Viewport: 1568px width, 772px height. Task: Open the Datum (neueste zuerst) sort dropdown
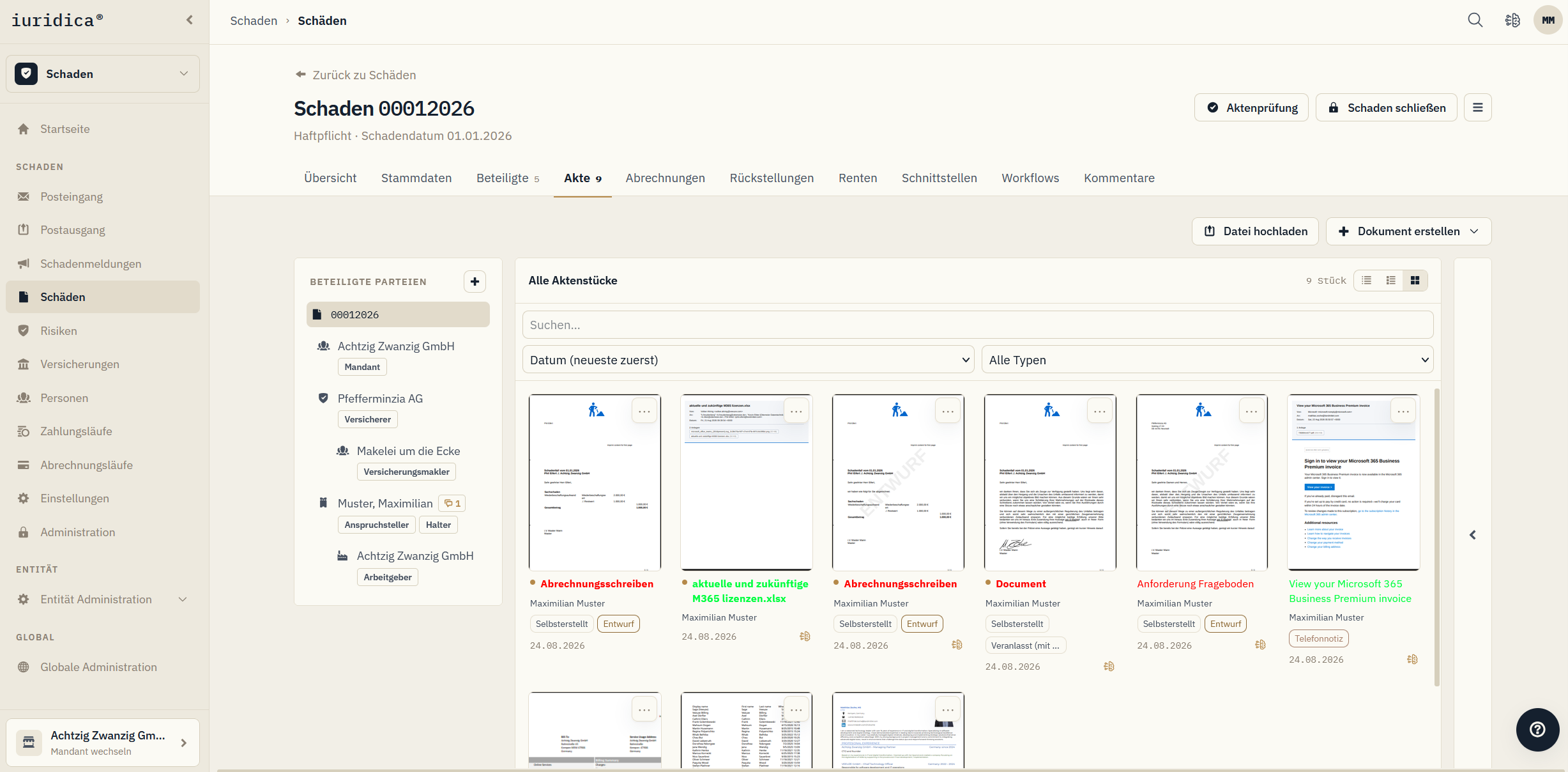click(748, 360)
